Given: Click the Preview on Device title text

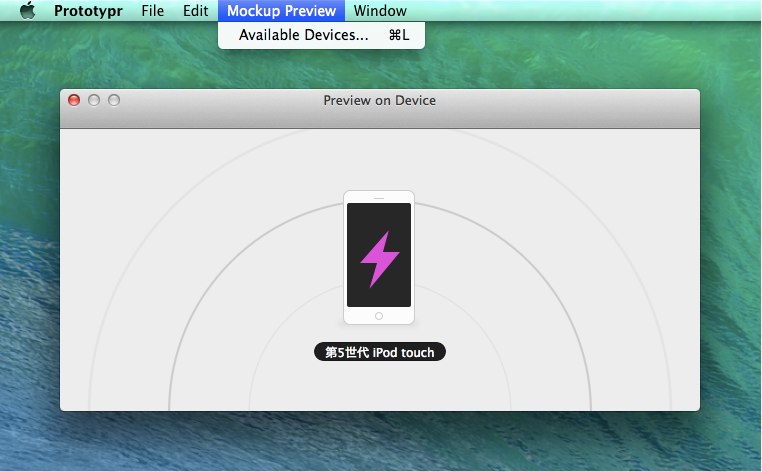Looking at the screenshot, I should tap(380, 100).
